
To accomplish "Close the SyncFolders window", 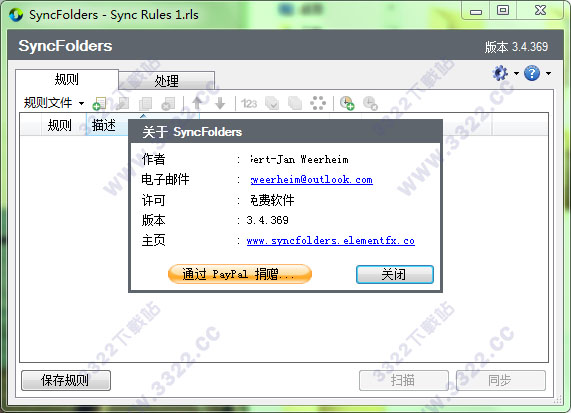I will pos(540,11).
